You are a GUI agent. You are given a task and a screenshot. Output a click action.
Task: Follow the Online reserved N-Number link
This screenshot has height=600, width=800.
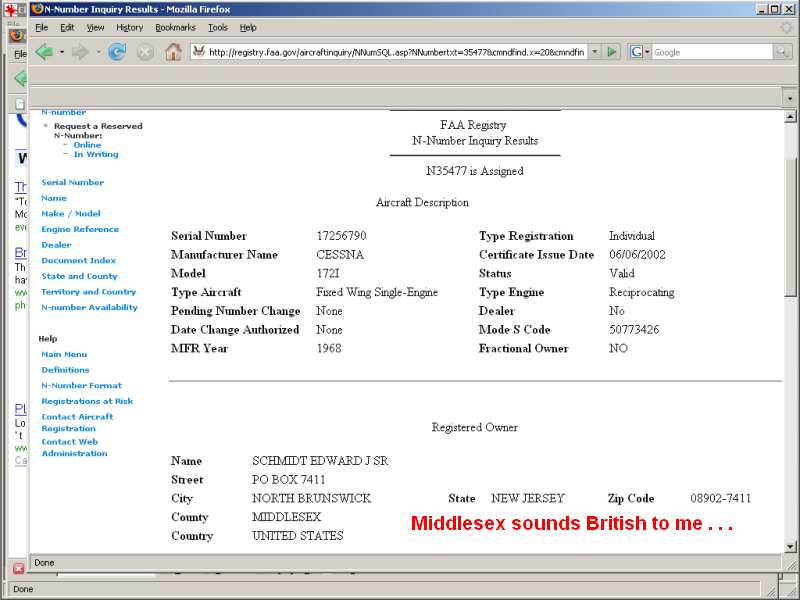click(87, 145)
